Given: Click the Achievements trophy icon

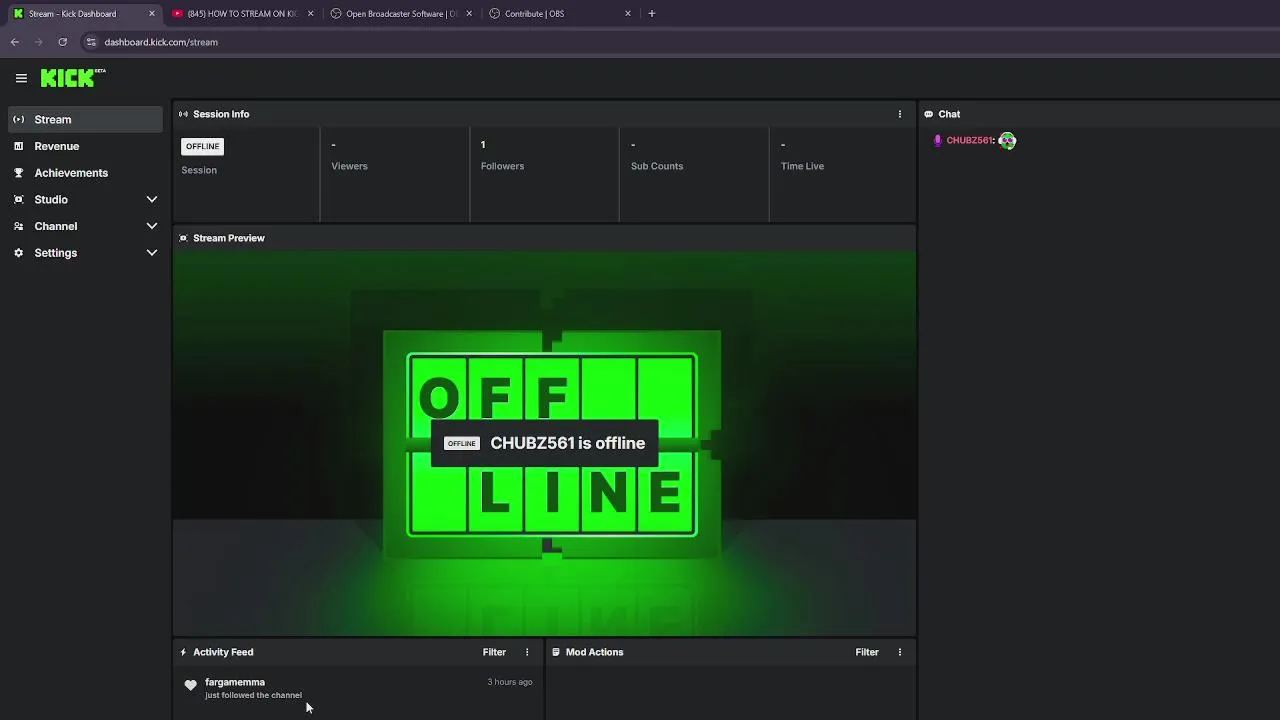Looking at the screenshot, I should coord(18,173).
